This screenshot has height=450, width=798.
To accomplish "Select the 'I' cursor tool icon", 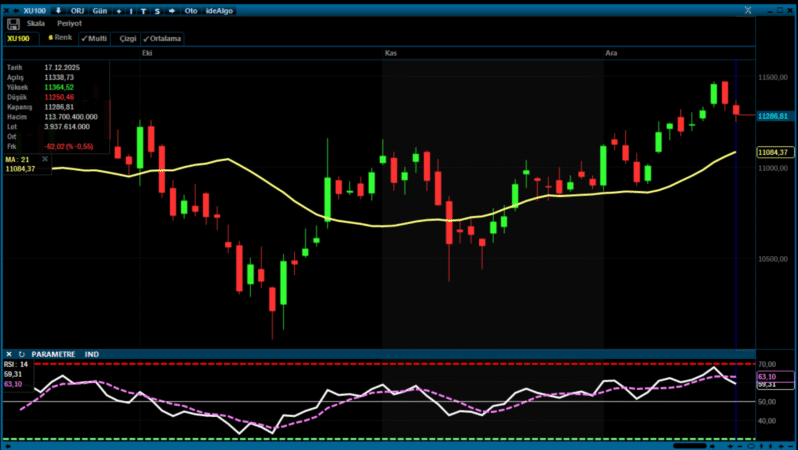I will [x=131, y=10].
